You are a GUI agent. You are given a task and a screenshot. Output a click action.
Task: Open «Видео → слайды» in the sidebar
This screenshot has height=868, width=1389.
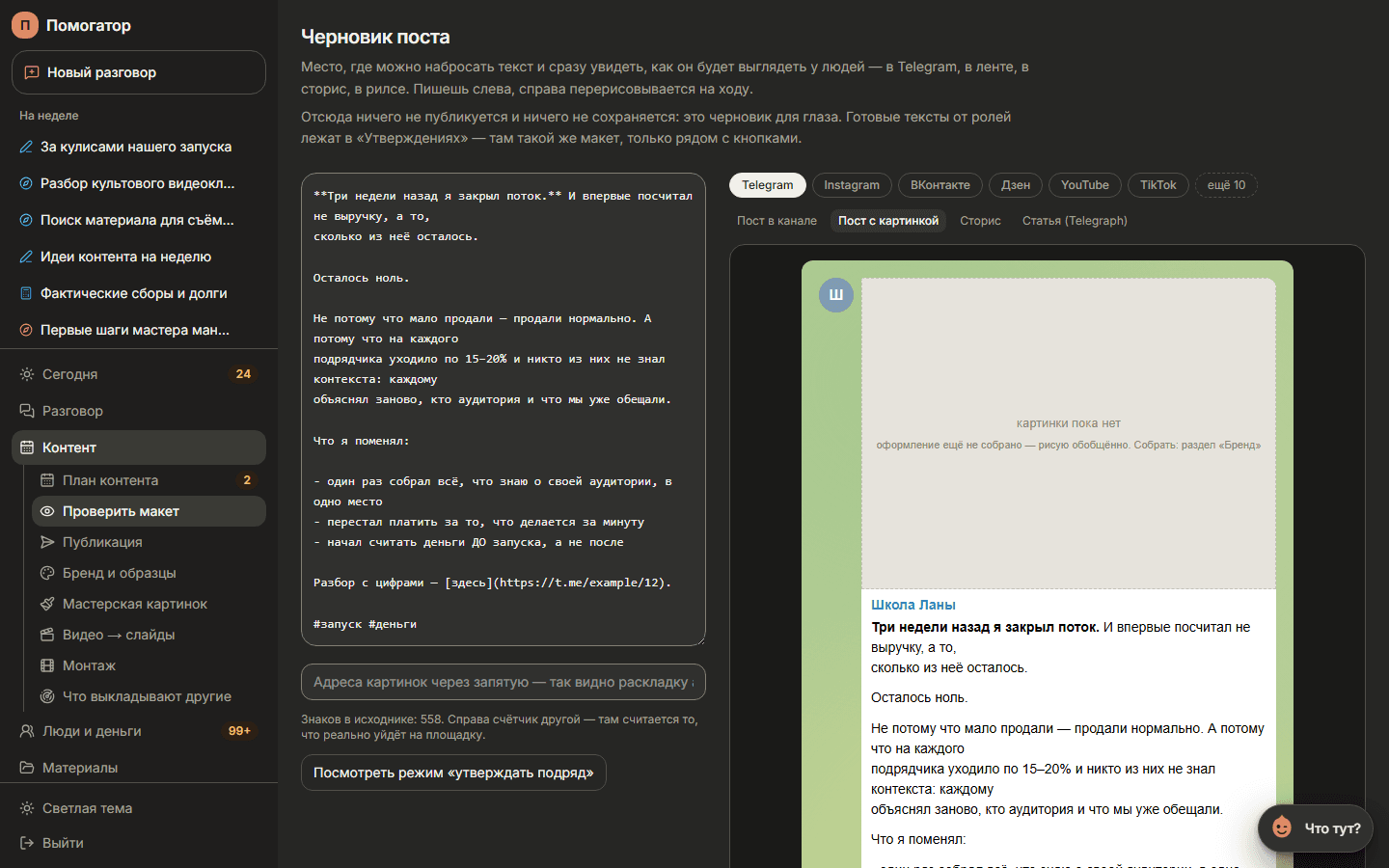coord(149,635)
